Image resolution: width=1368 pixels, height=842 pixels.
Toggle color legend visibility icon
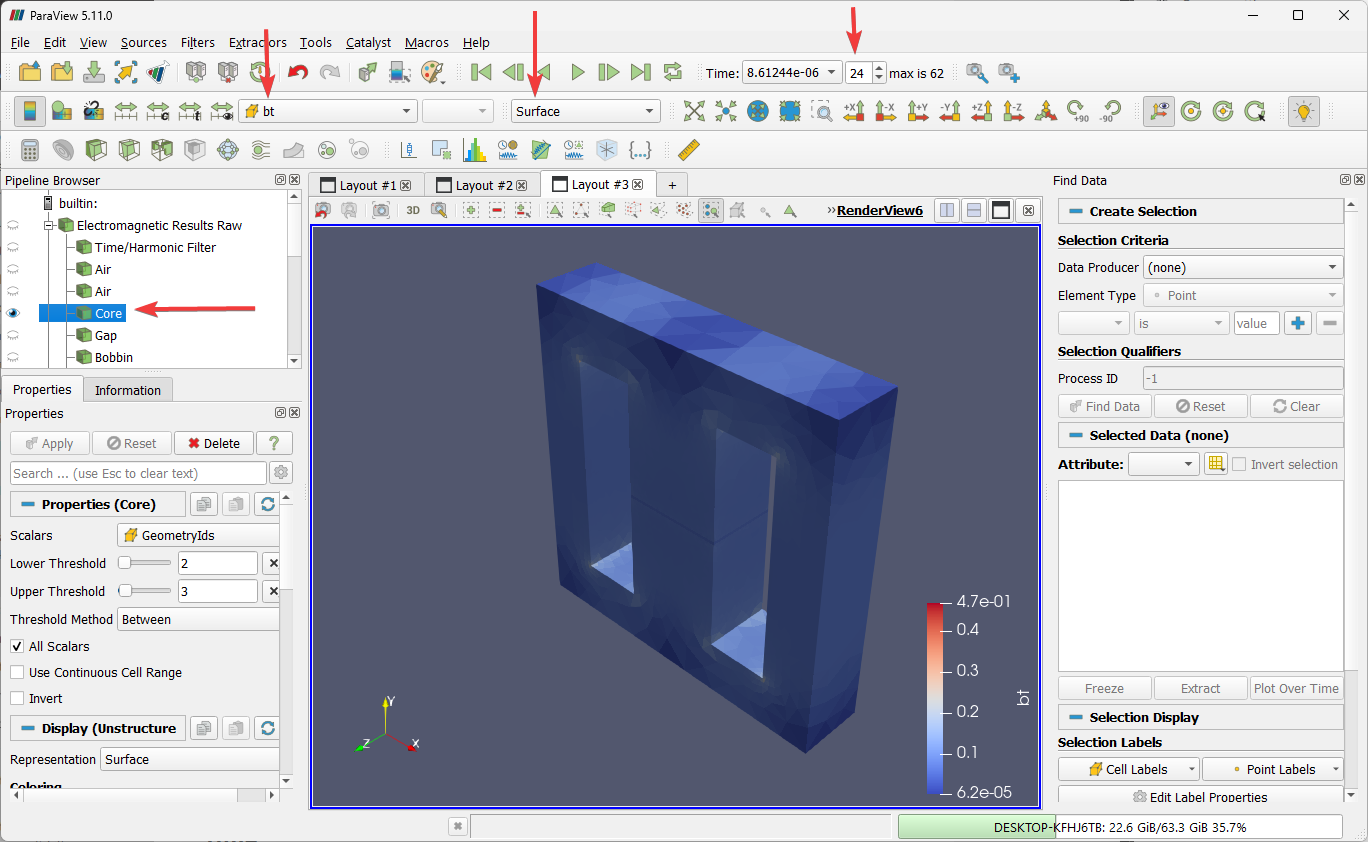pos(29,111)
